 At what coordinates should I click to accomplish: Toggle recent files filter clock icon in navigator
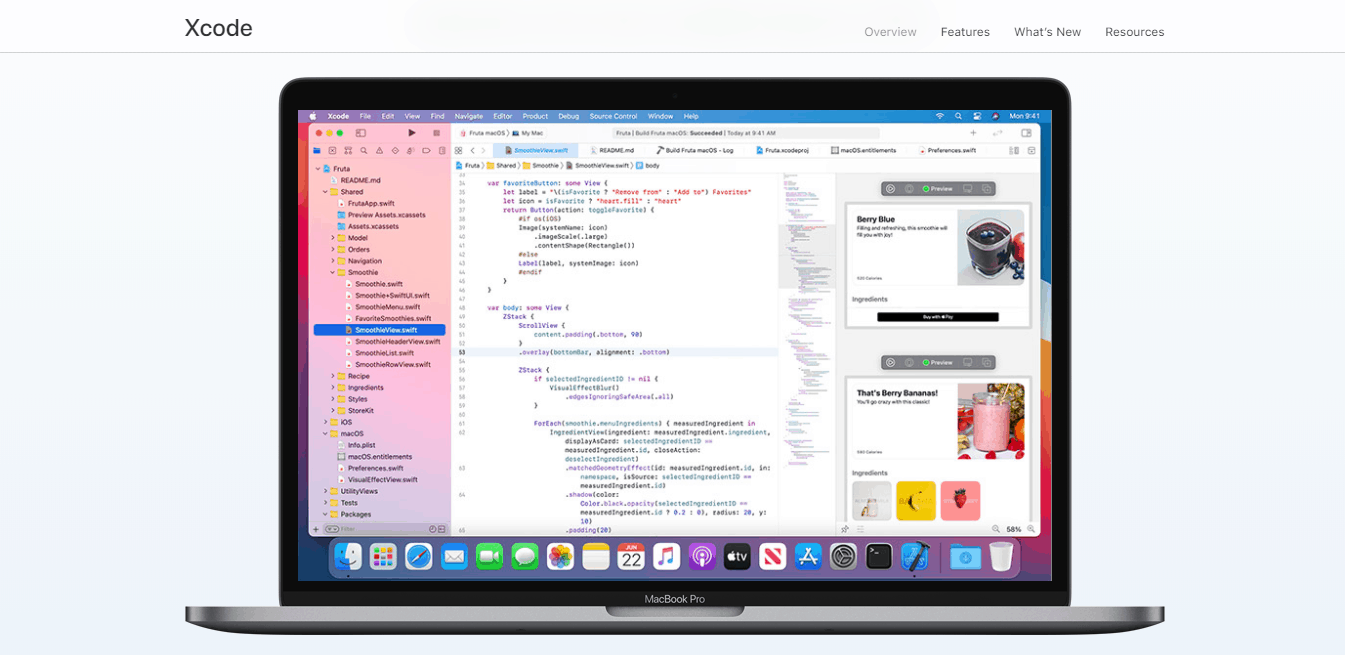[433, 529]
